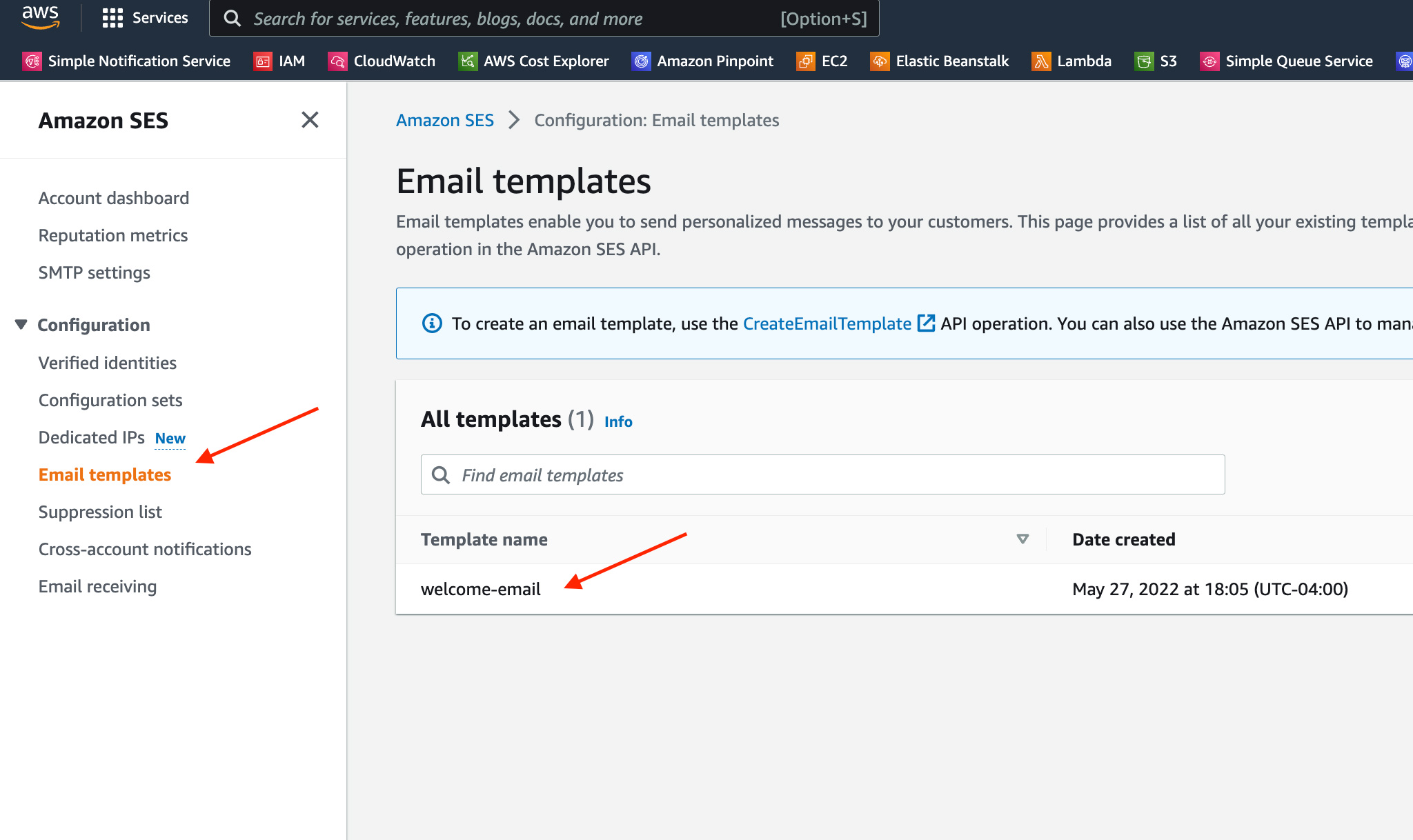Viewport: 1413px width, 840px height.
Task: Open the Lambda shortcut icon
Action: point(1041,61)
